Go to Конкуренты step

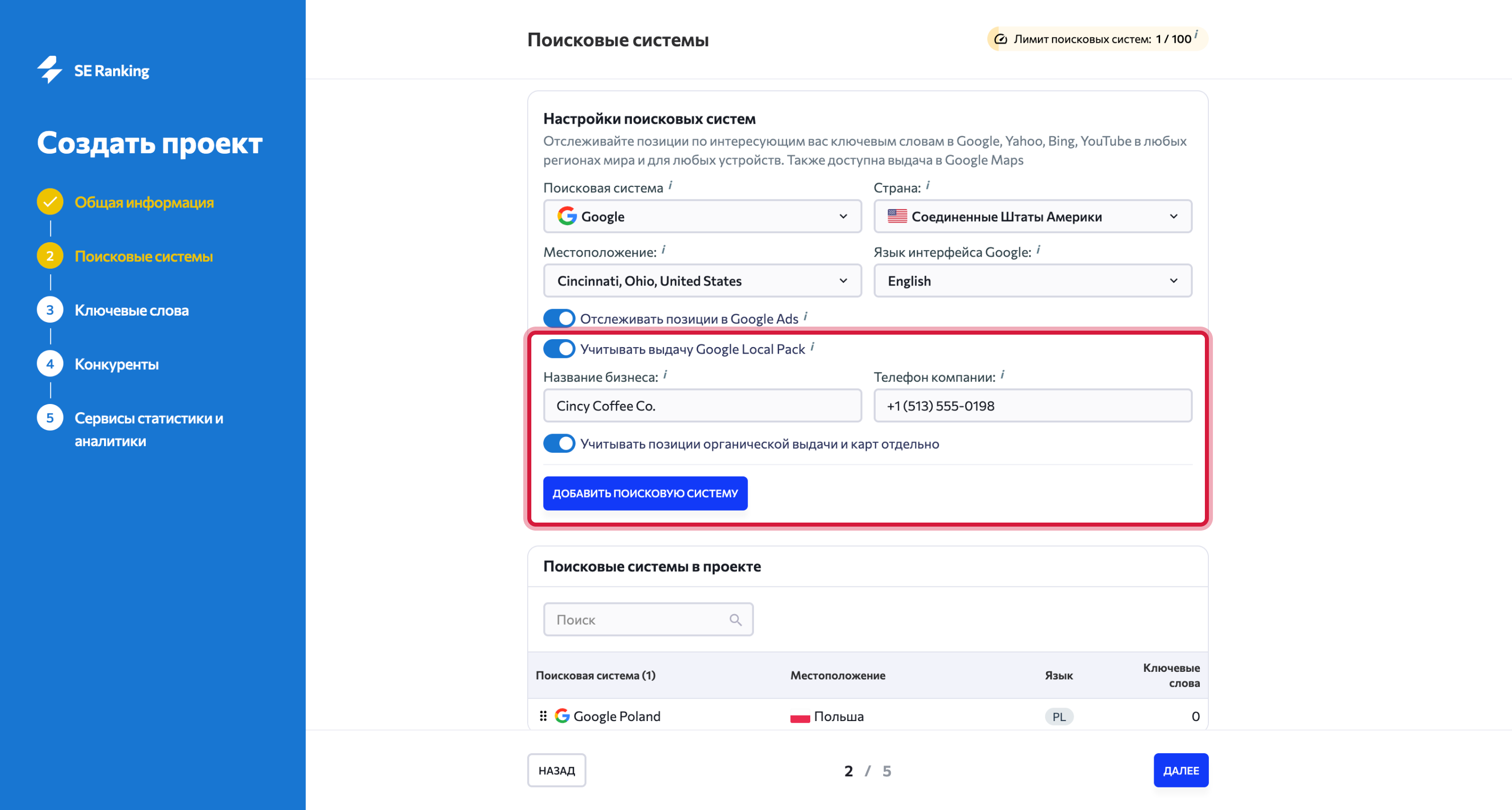click(117, 364)
